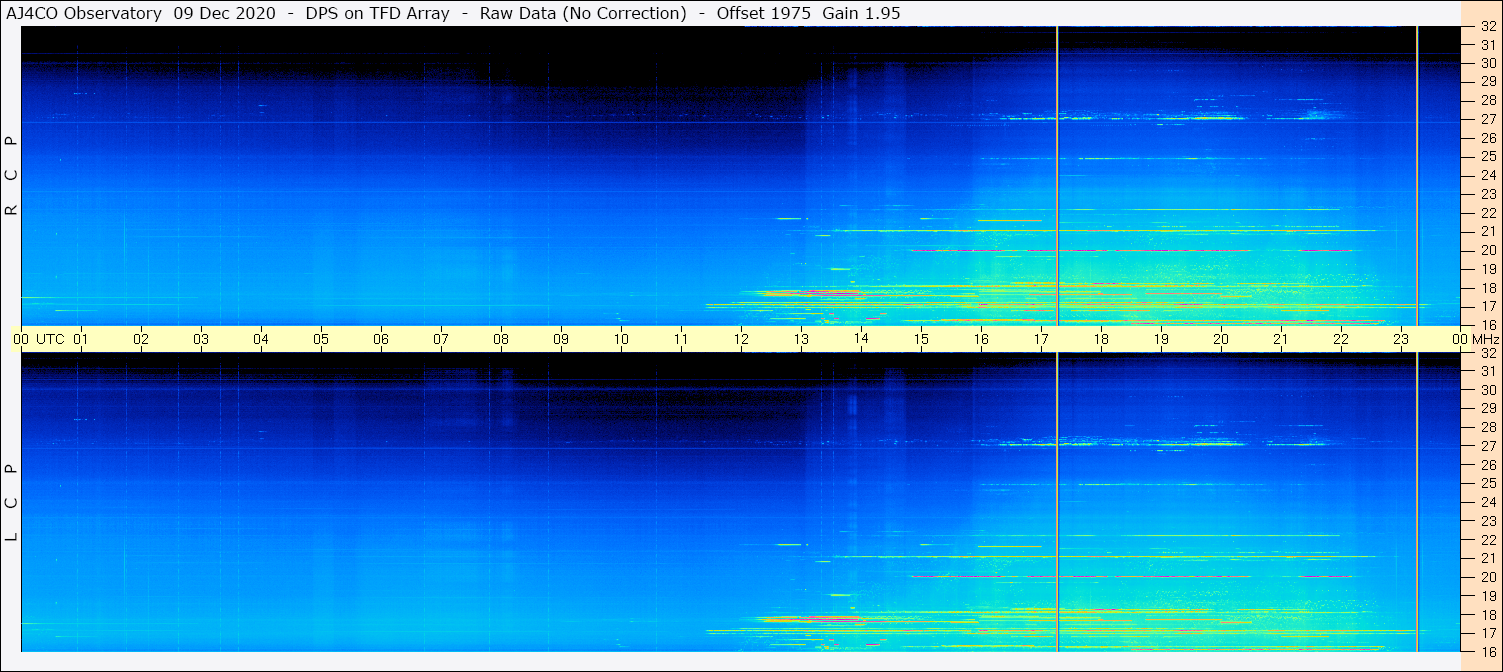Click the 28 MHz label on RCP frequency scale
The width and height of the screenshot is (1503, 672).
pos(1487,100)
